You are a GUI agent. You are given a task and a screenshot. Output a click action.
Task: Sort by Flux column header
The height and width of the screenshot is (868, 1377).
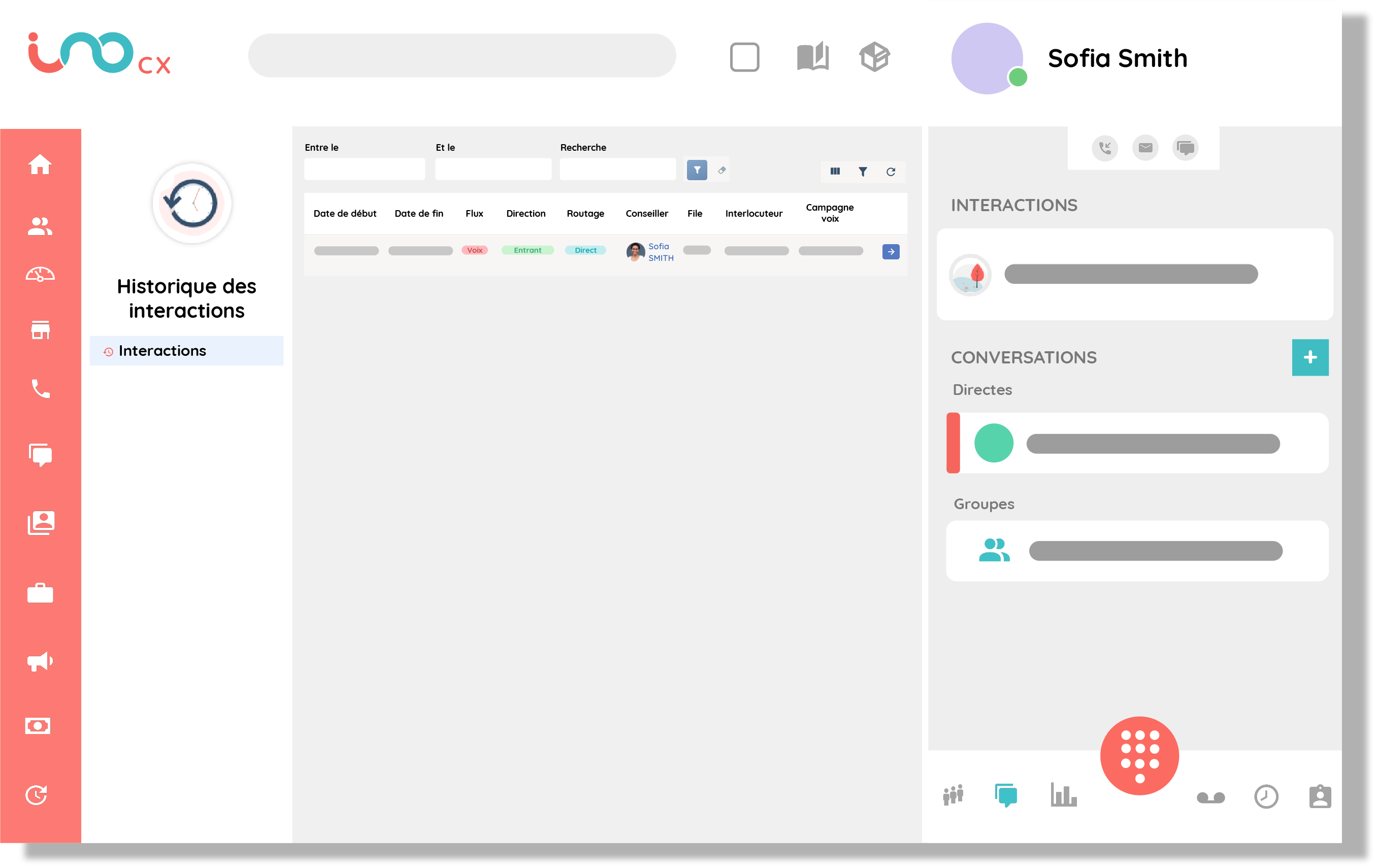(x=474, y=213)
